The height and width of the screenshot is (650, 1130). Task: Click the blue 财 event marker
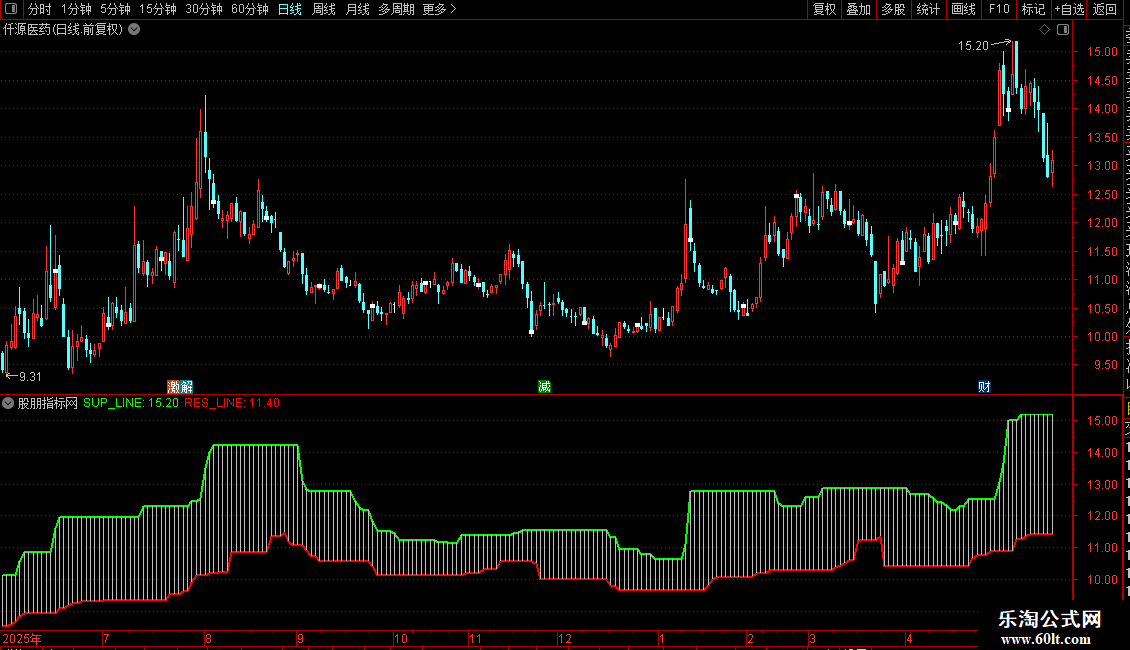pos(984,387)
